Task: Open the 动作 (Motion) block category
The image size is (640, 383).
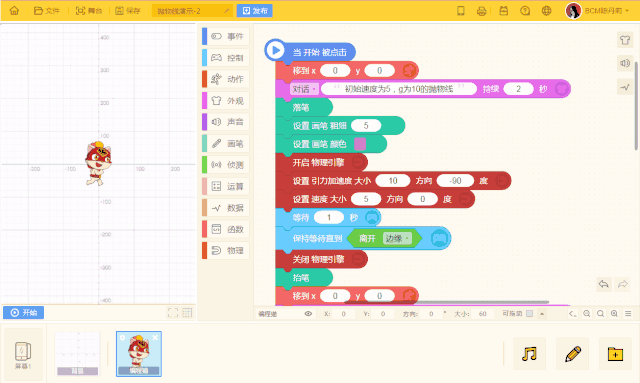Action: pyautogui.click(x=226, y=79)
